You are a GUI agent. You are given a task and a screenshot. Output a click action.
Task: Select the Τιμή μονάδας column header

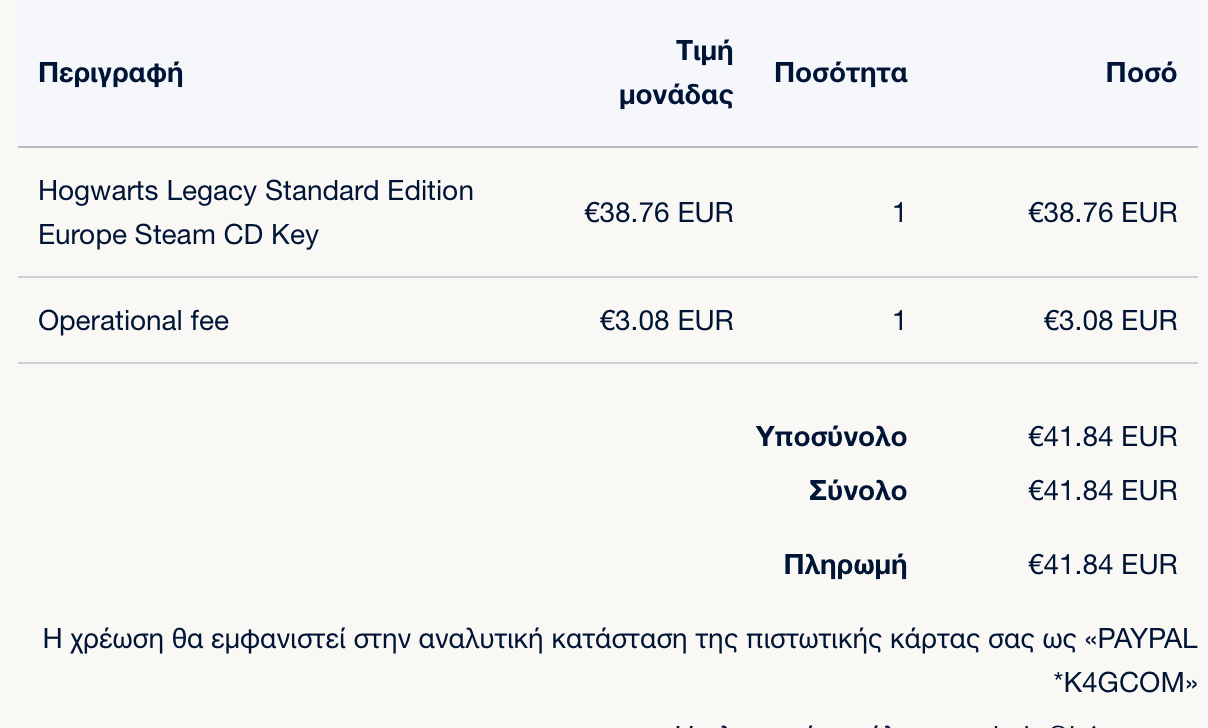click(x=676, y=73)
